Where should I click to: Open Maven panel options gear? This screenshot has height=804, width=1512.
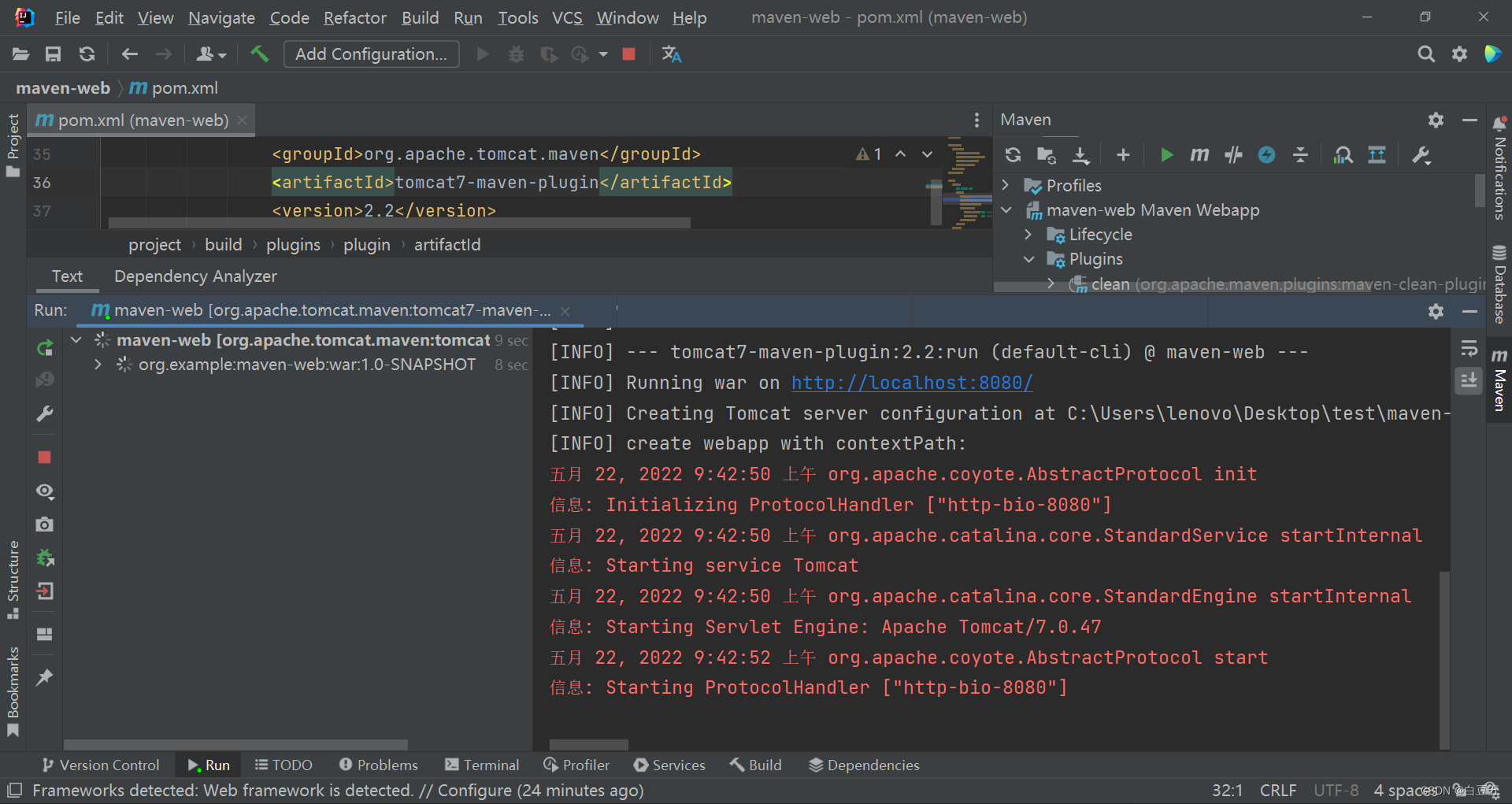(1436, 120)
